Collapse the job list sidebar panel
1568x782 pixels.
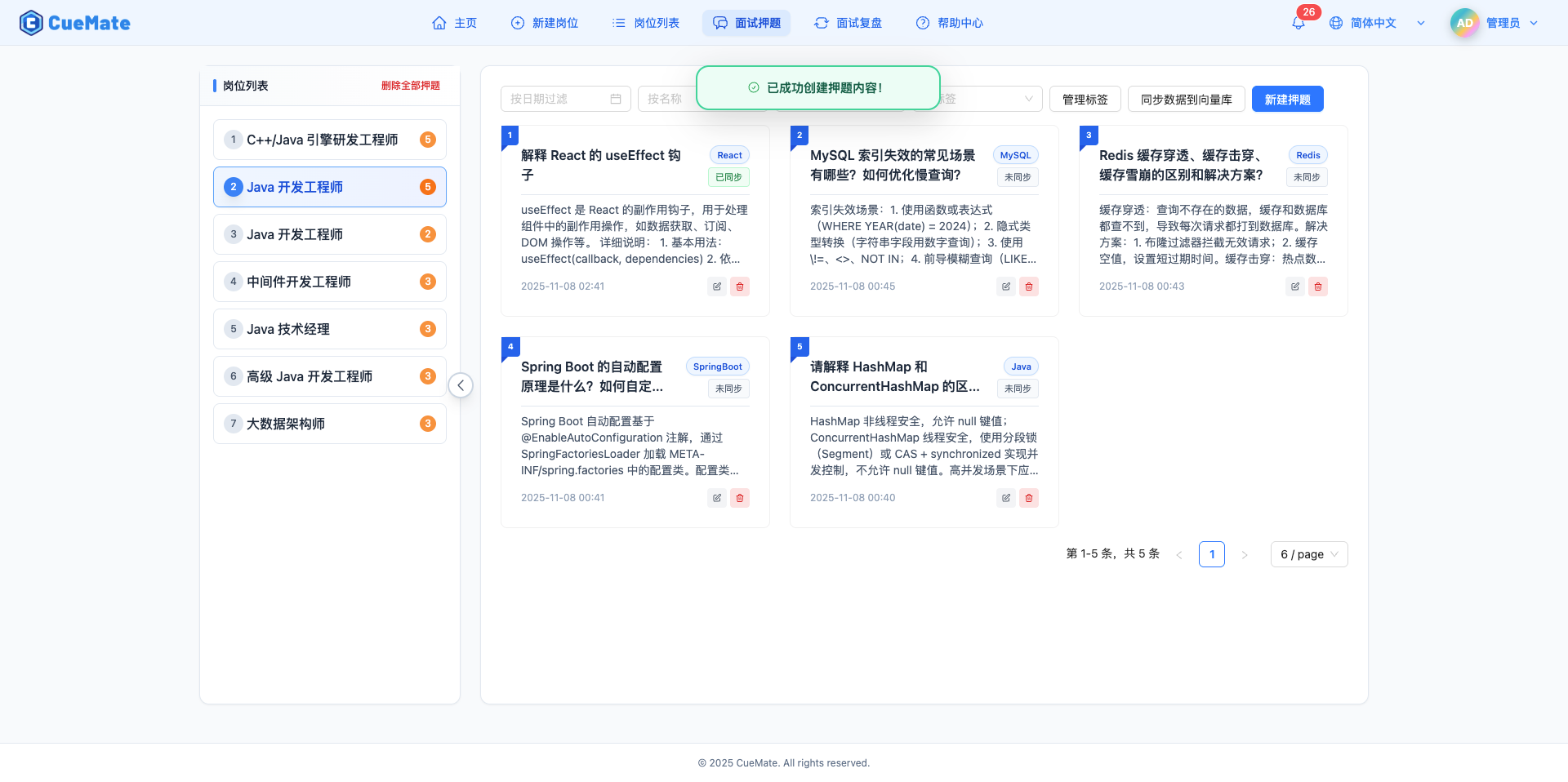(461, 385)
